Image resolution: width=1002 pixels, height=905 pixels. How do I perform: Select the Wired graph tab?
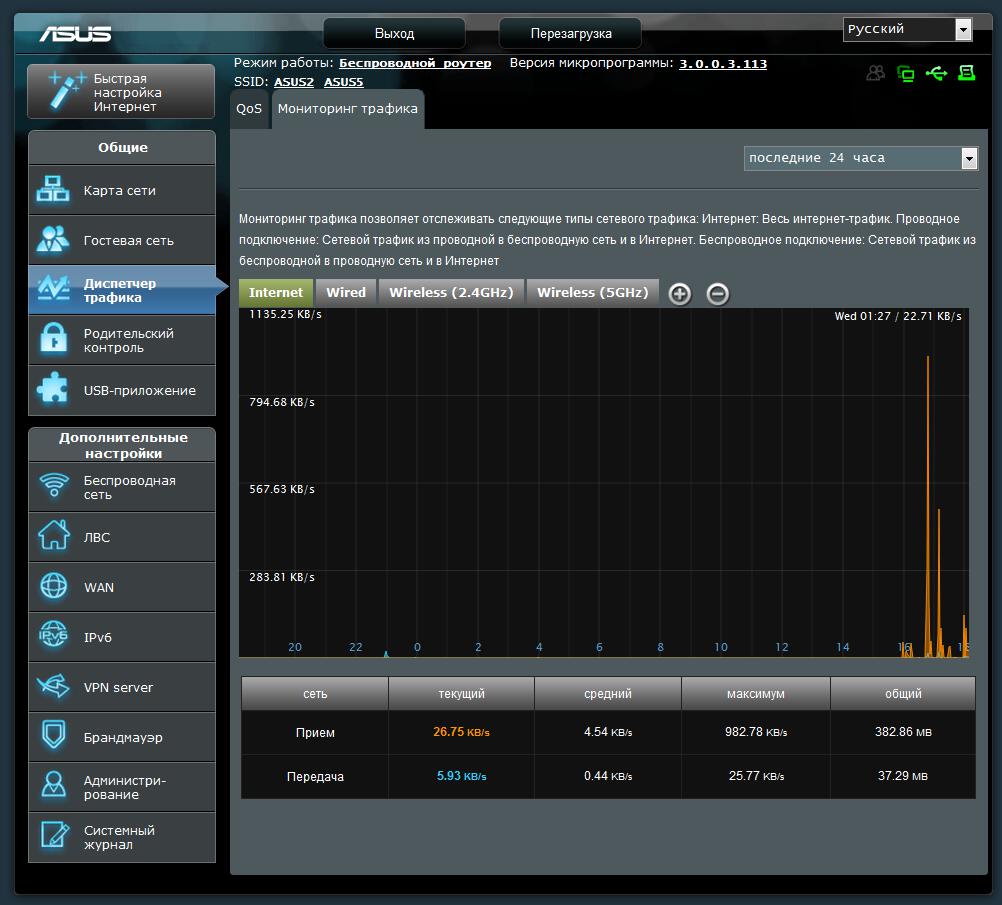click(346, 292)
